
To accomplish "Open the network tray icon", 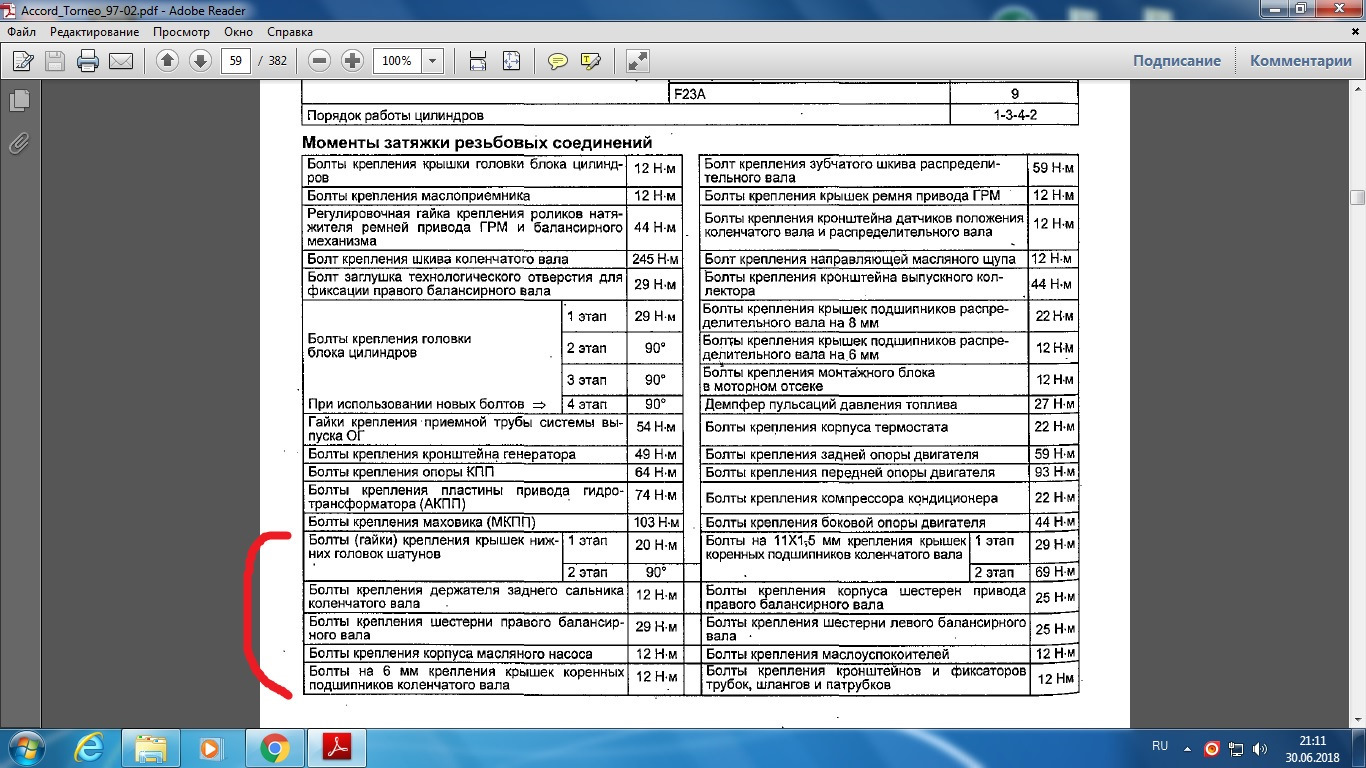I will pos(1236,747).
